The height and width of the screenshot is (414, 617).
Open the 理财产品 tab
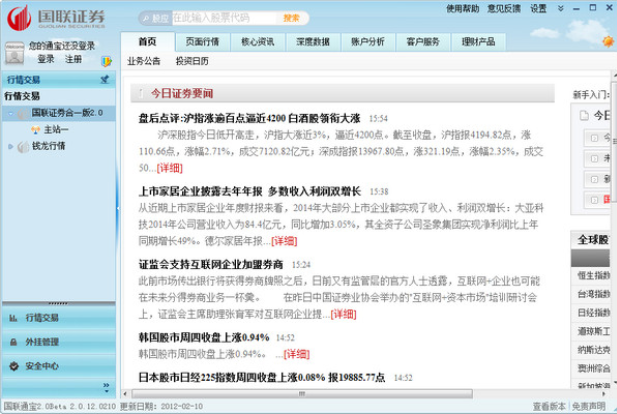[x=478, y=42]
